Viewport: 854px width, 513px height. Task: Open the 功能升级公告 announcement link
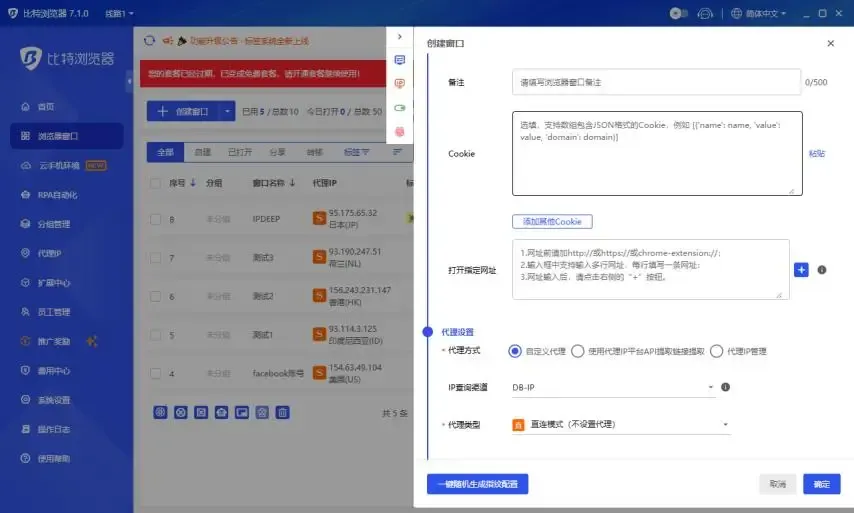(248, 41)
